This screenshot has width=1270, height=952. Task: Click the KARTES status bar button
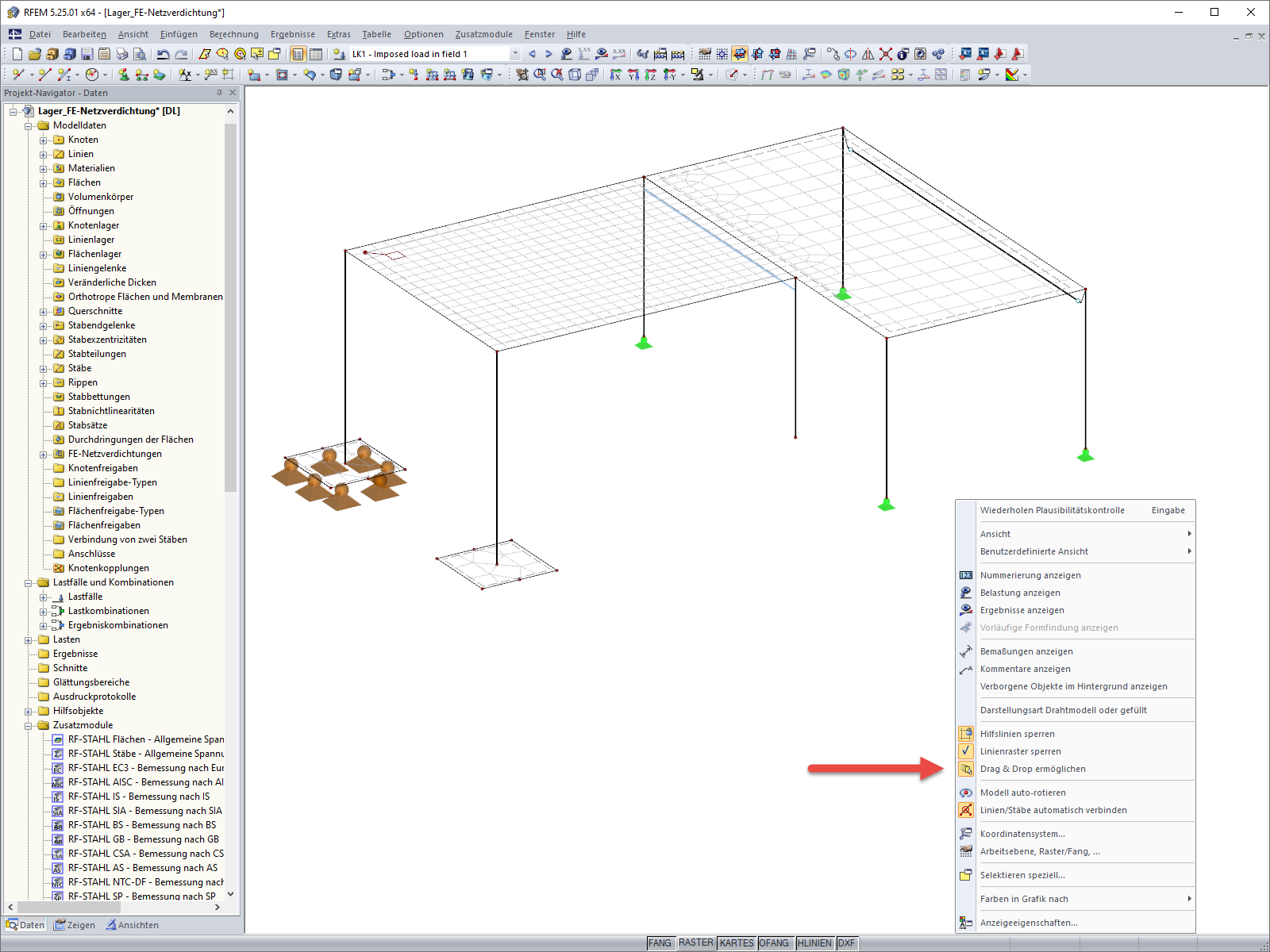tap(737, 943)
